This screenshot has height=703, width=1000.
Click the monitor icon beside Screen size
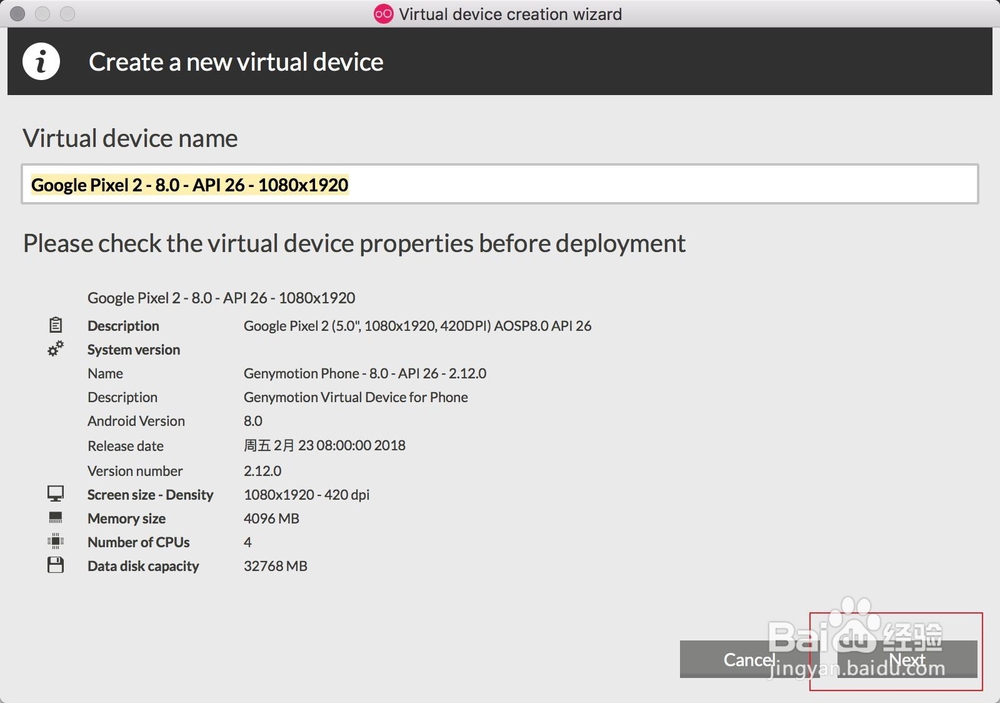pos(56,494)
